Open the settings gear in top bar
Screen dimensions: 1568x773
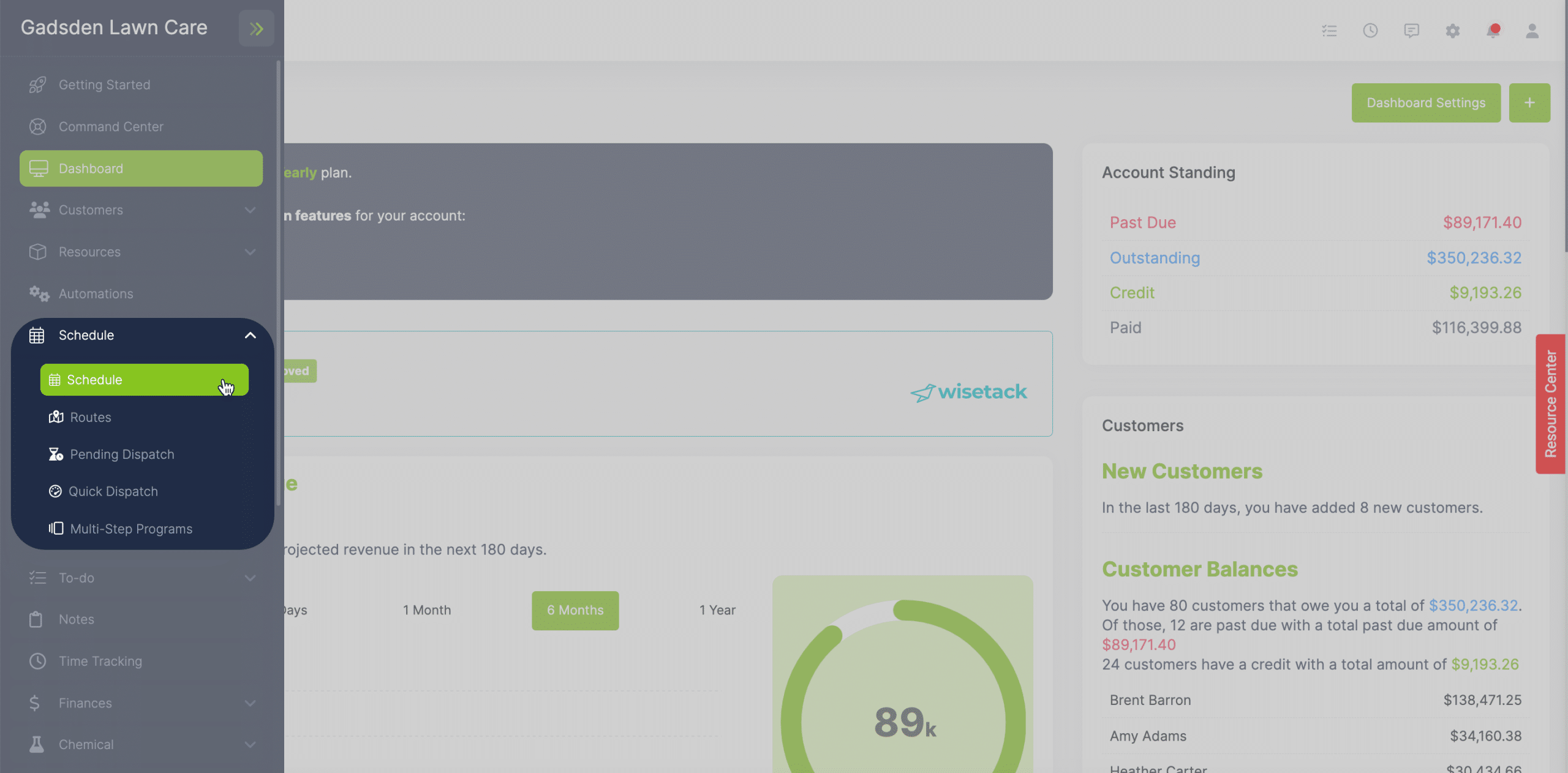pyautogui.click(x=1452, y=31)
